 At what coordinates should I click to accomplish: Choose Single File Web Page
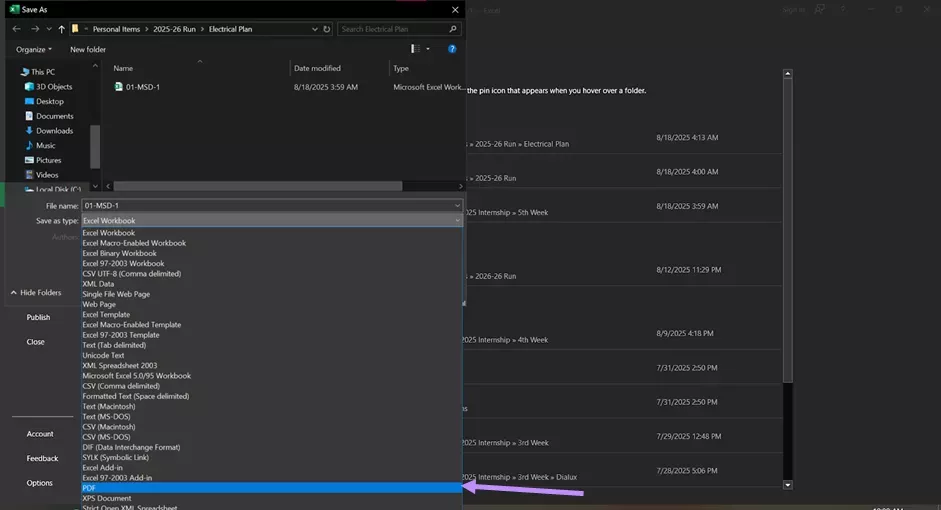pyautogui.click(x=272, y=294)
